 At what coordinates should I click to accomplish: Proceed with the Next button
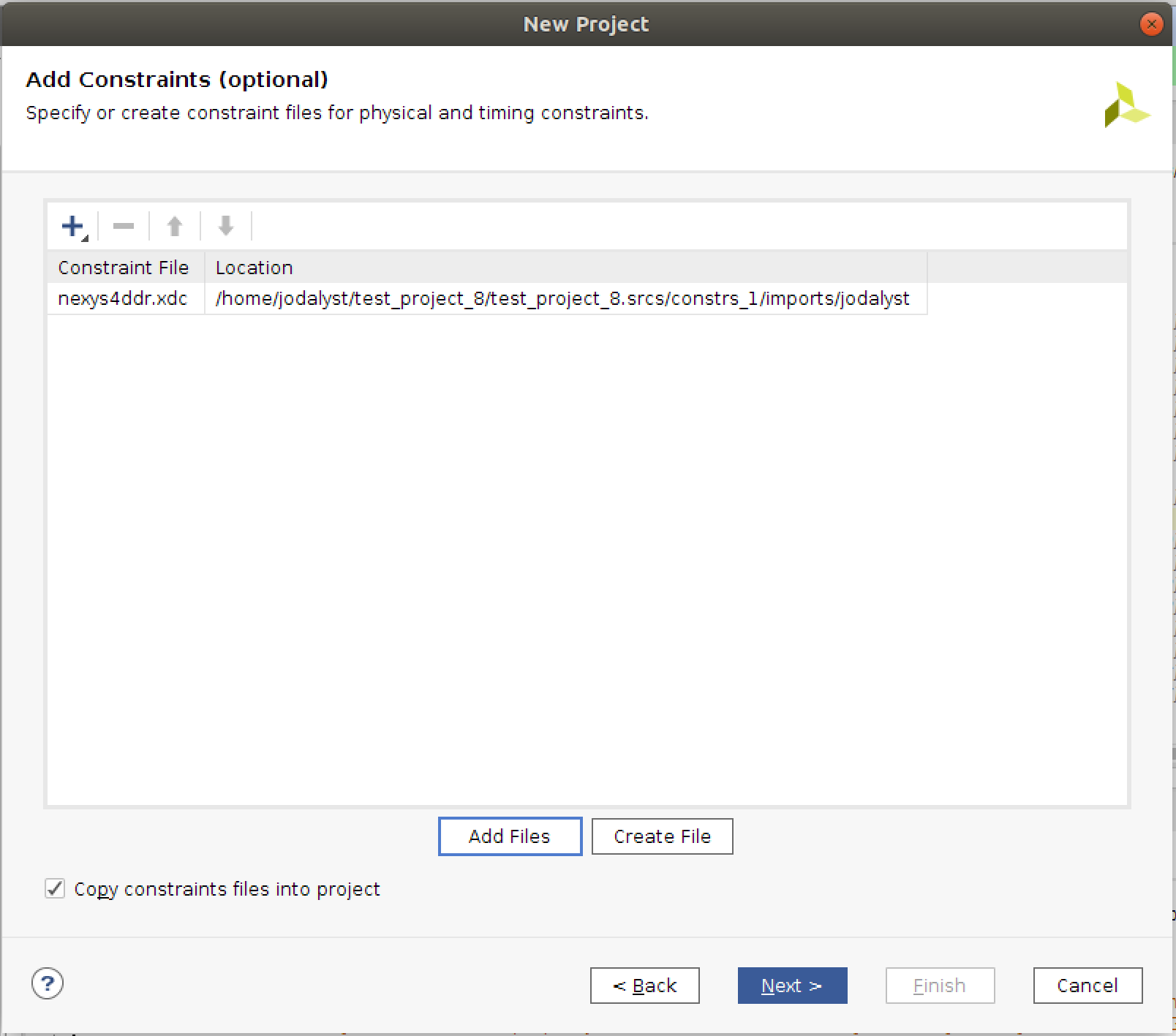(x=792, y=986)
